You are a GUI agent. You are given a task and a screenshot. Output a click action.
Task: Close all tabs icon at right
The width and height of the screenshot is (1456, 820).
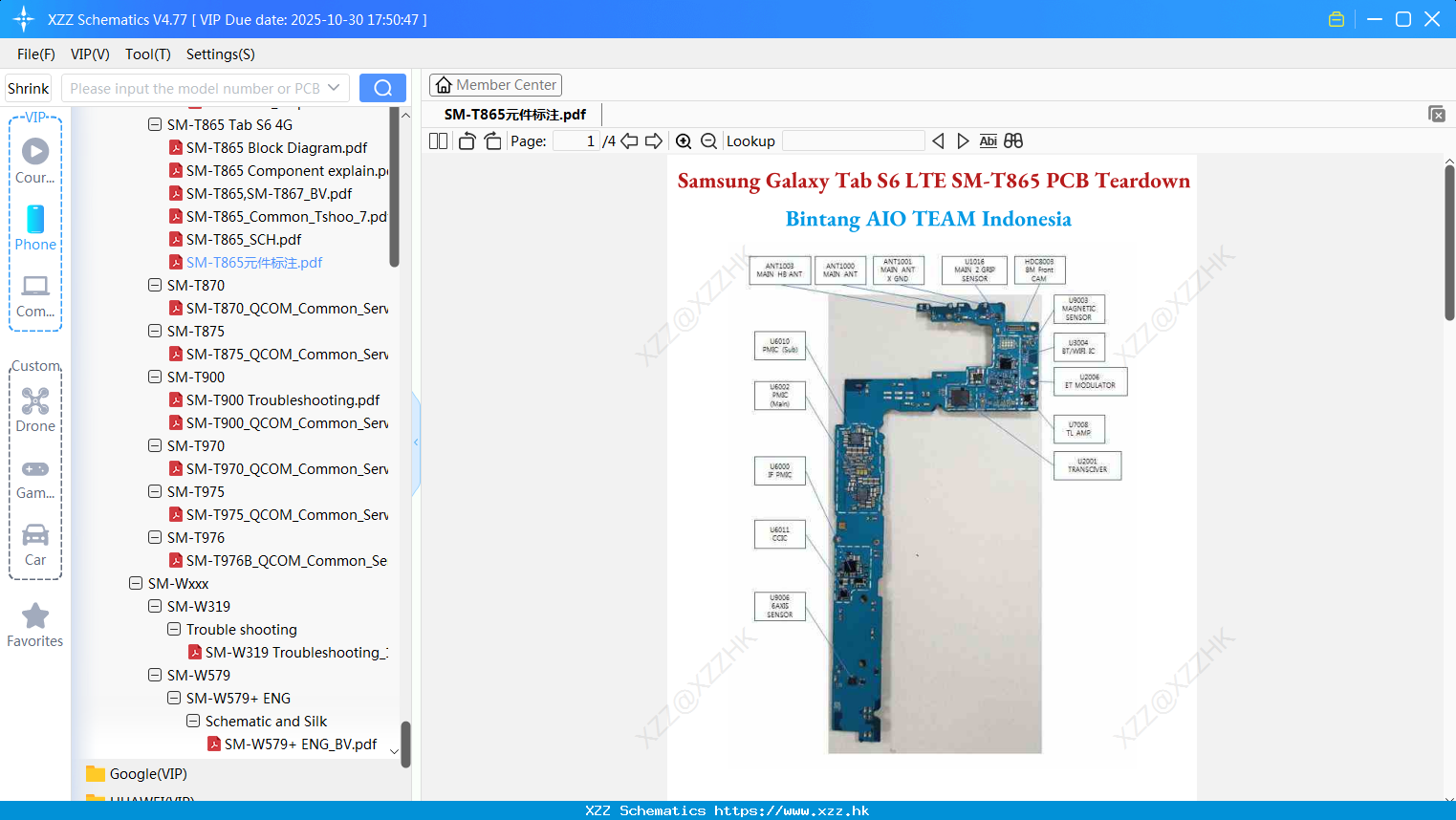coord(1437,114)
